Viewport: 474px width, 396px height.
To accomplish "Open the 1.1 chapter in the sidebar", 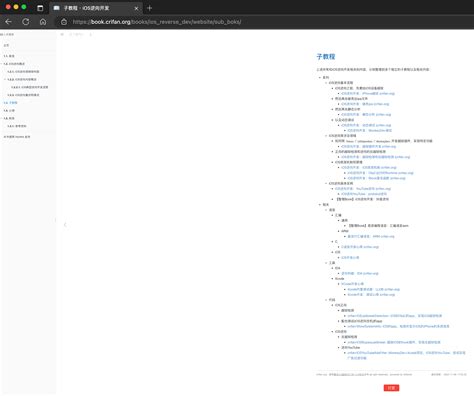I will point(9,56).
